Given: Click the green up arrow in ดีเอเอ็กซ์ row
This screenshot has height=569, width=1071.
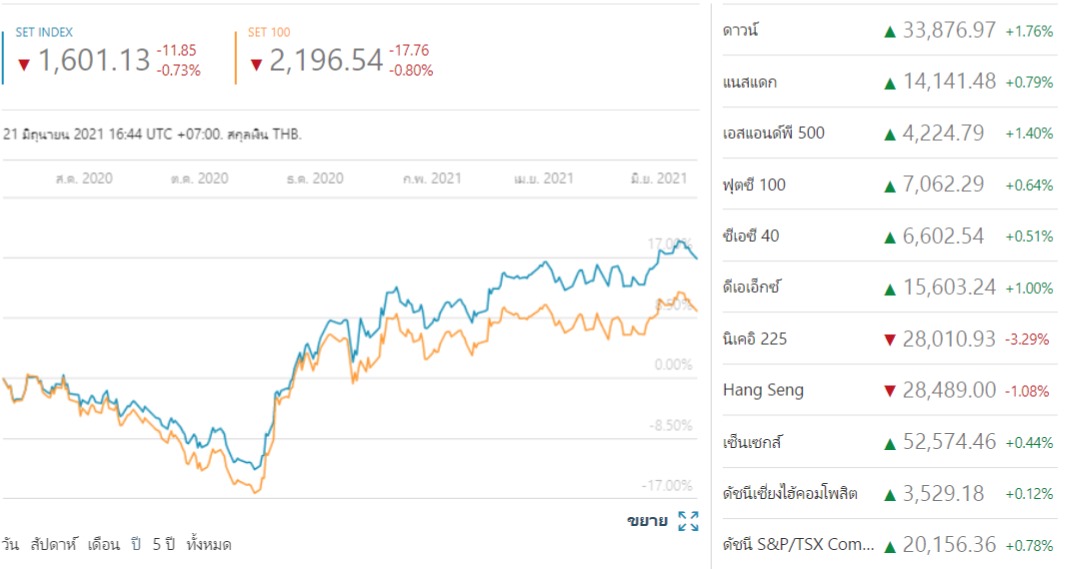Looking at the screenshot, I should coord(889,288).
